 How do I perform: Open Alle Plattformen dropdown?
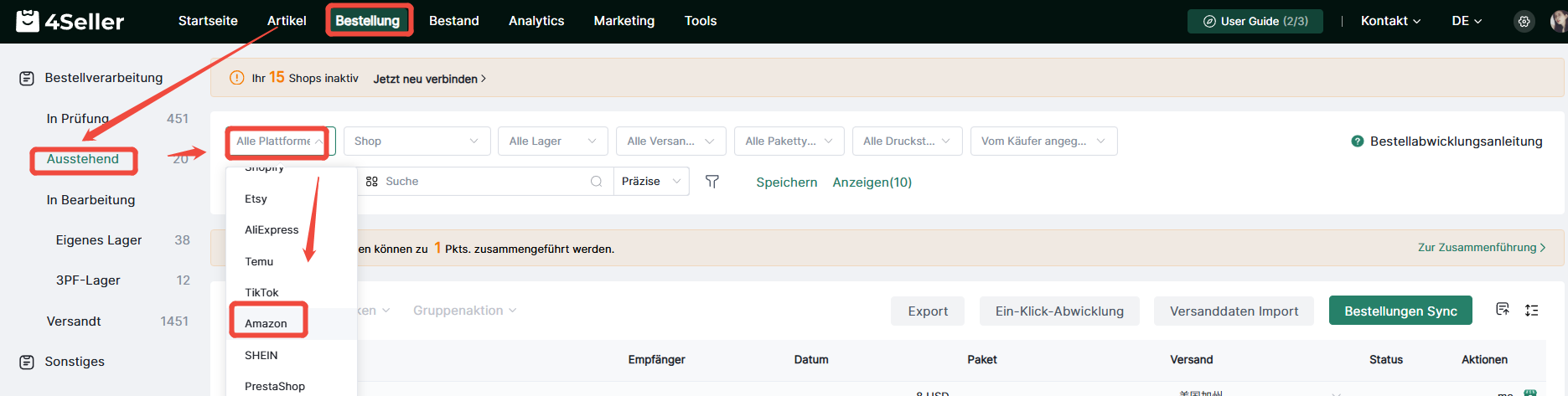[x=281, y=141]
